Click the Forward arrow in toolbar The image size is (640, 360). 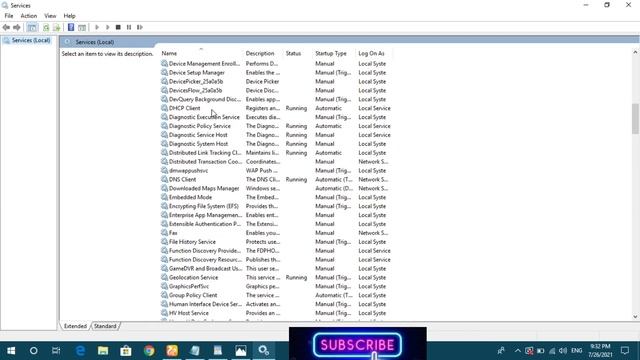17,27
